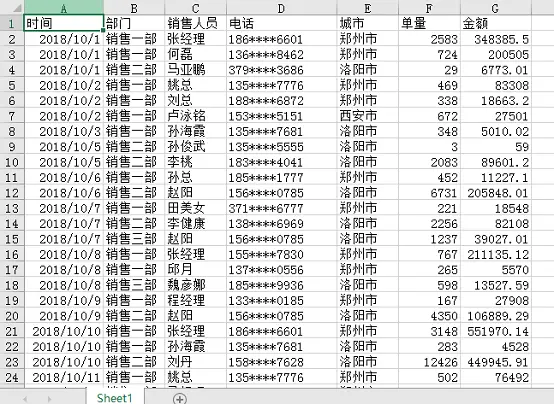The image size is (554, 404).
Task: Select the cell with name 卢泳铭
Action: pos(195,116)
